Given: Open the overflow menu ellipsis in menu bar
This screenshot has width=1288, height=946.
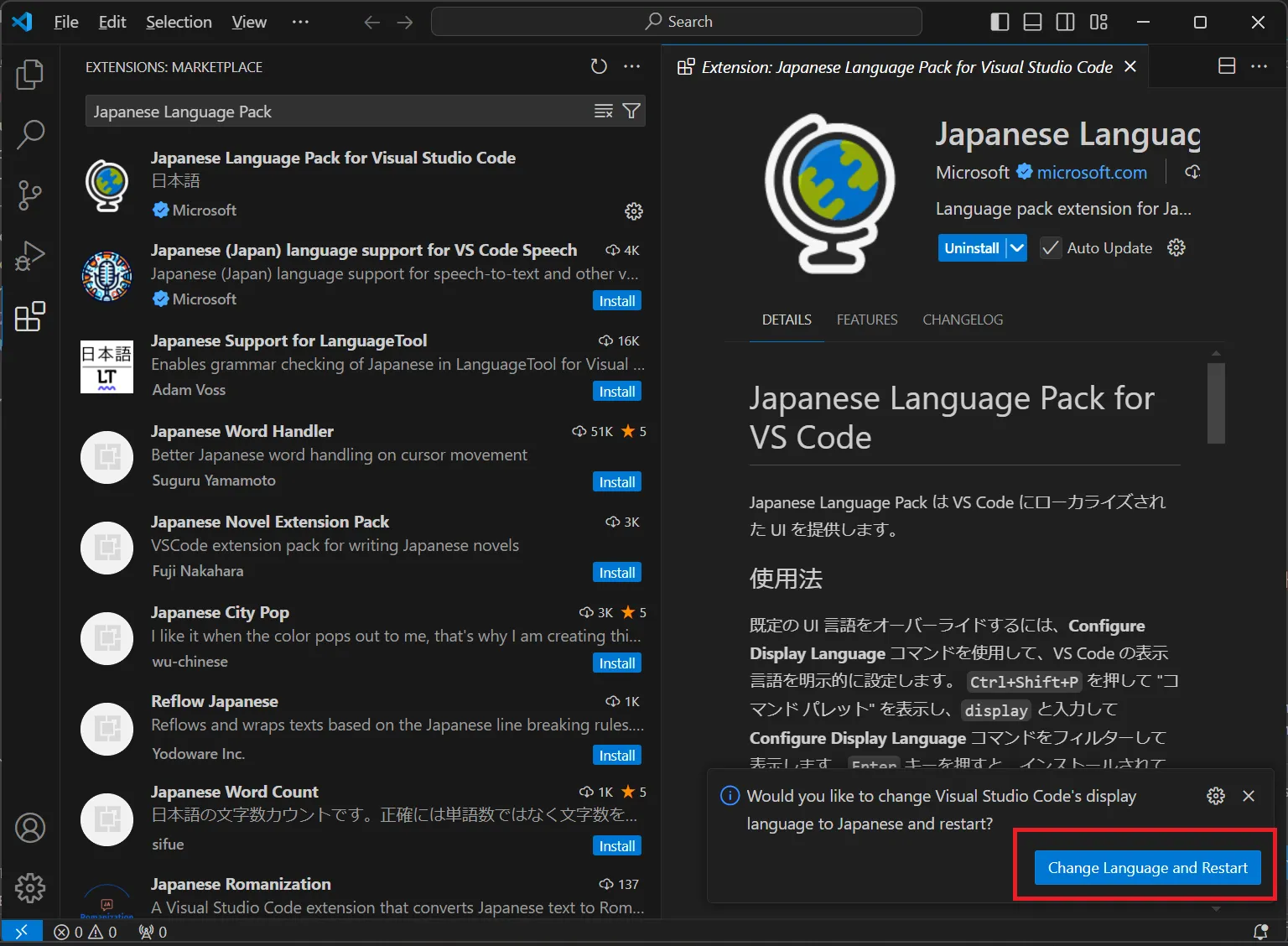Looking at the screenshot, I should [300, 22].
